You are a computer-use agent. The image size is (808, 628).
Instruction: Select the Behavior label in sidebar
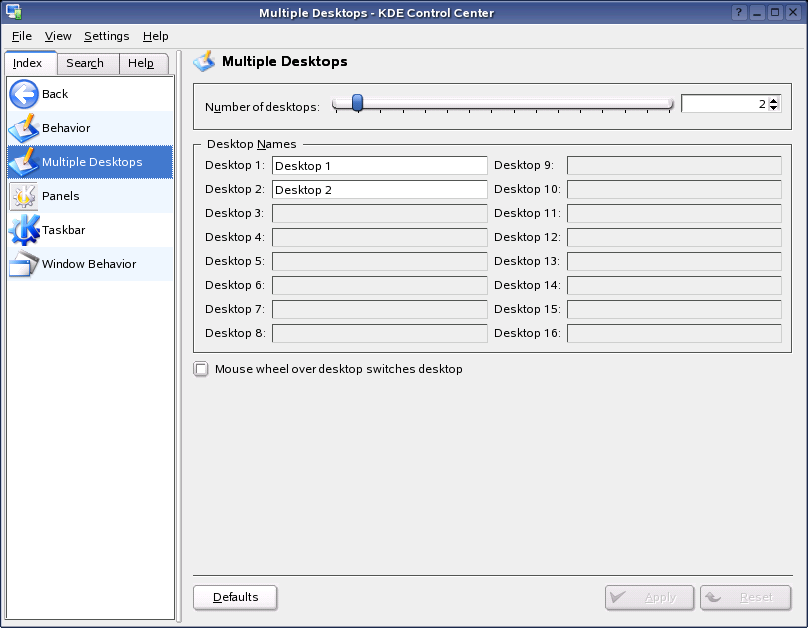[66, 128]
